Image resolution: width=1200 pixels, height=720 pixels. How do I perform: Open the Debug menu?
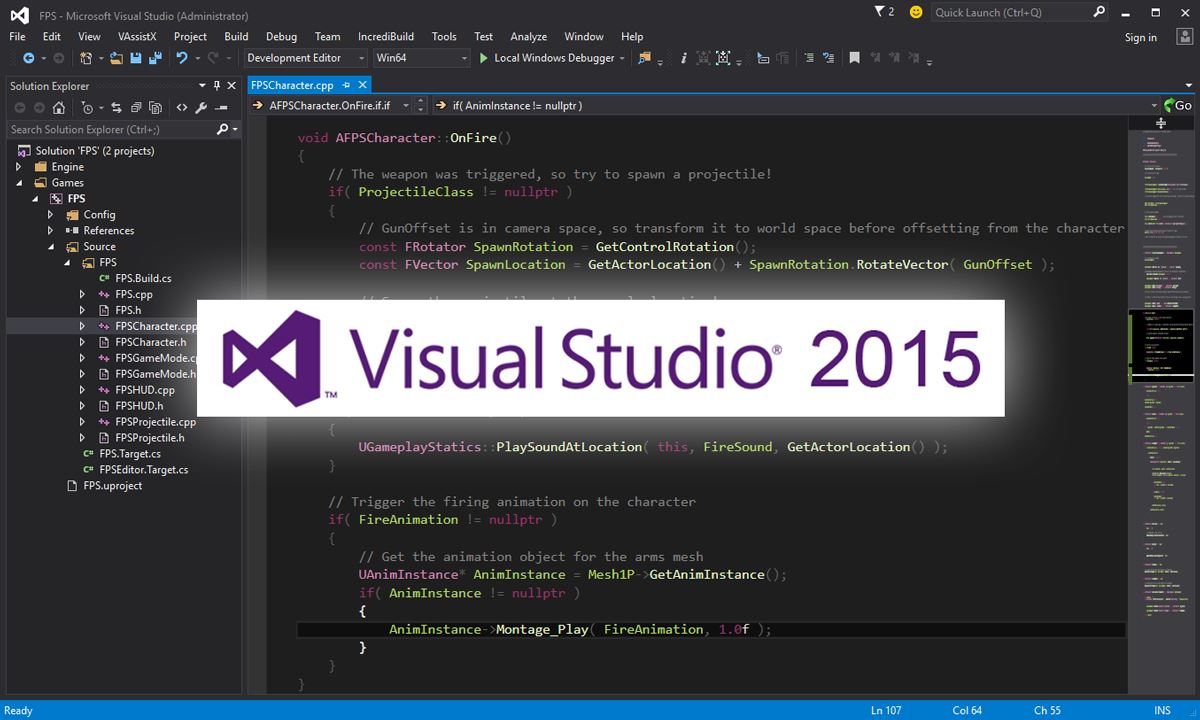(281, 37)
